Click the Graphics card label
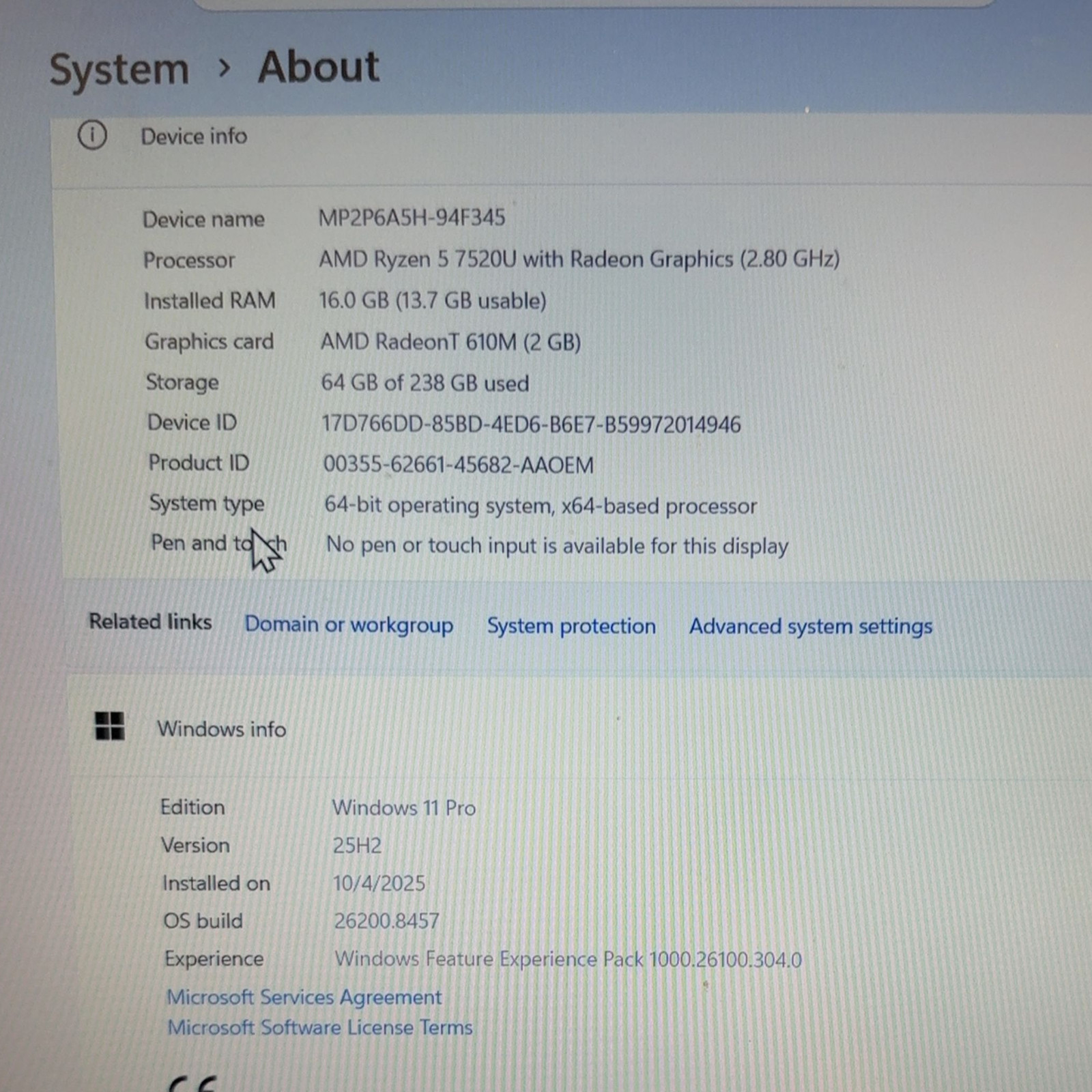The width and height of the screenshot is (1092, 1092). 209,342
